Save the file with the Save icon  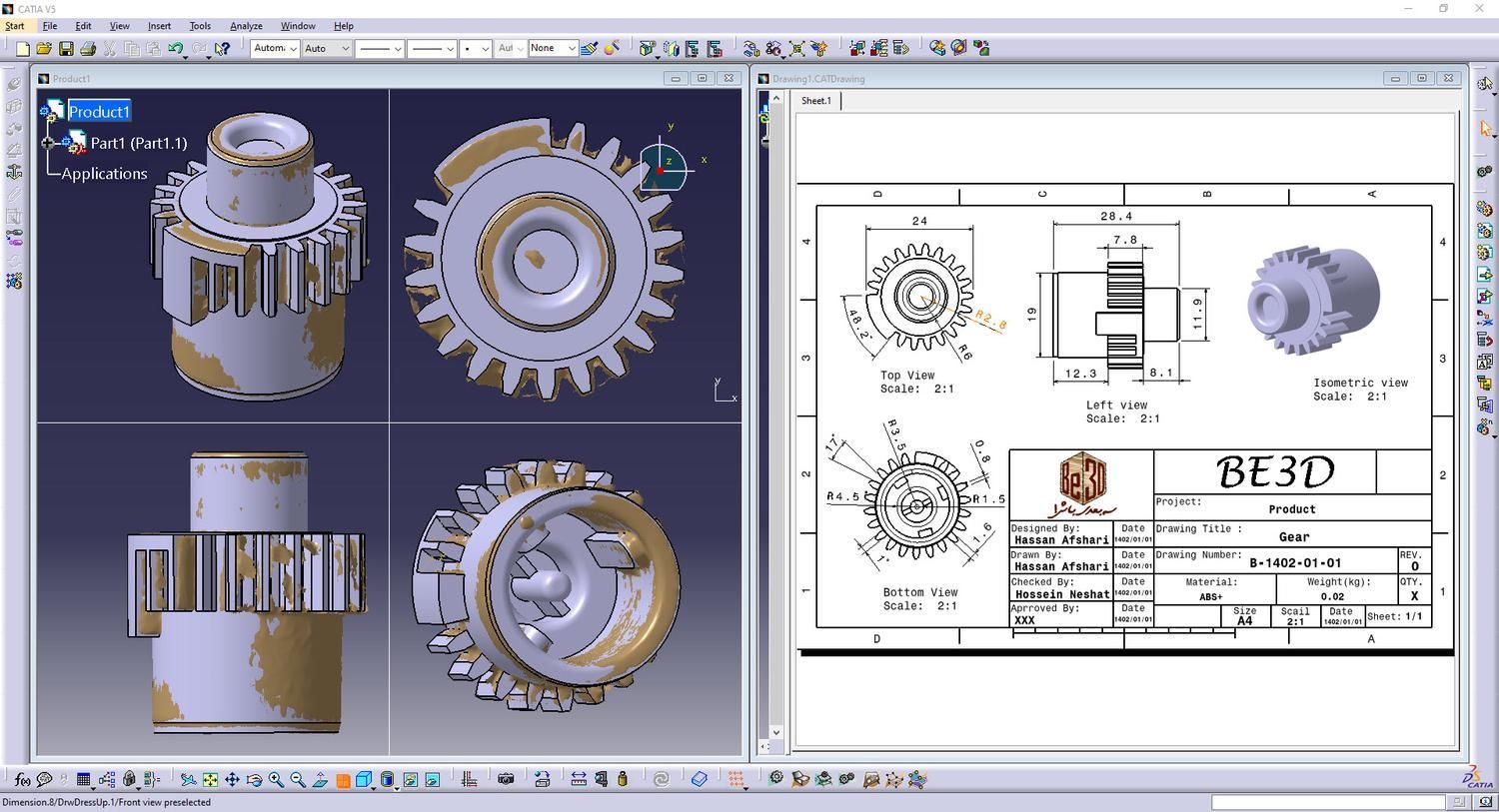[x=66, y=48]
